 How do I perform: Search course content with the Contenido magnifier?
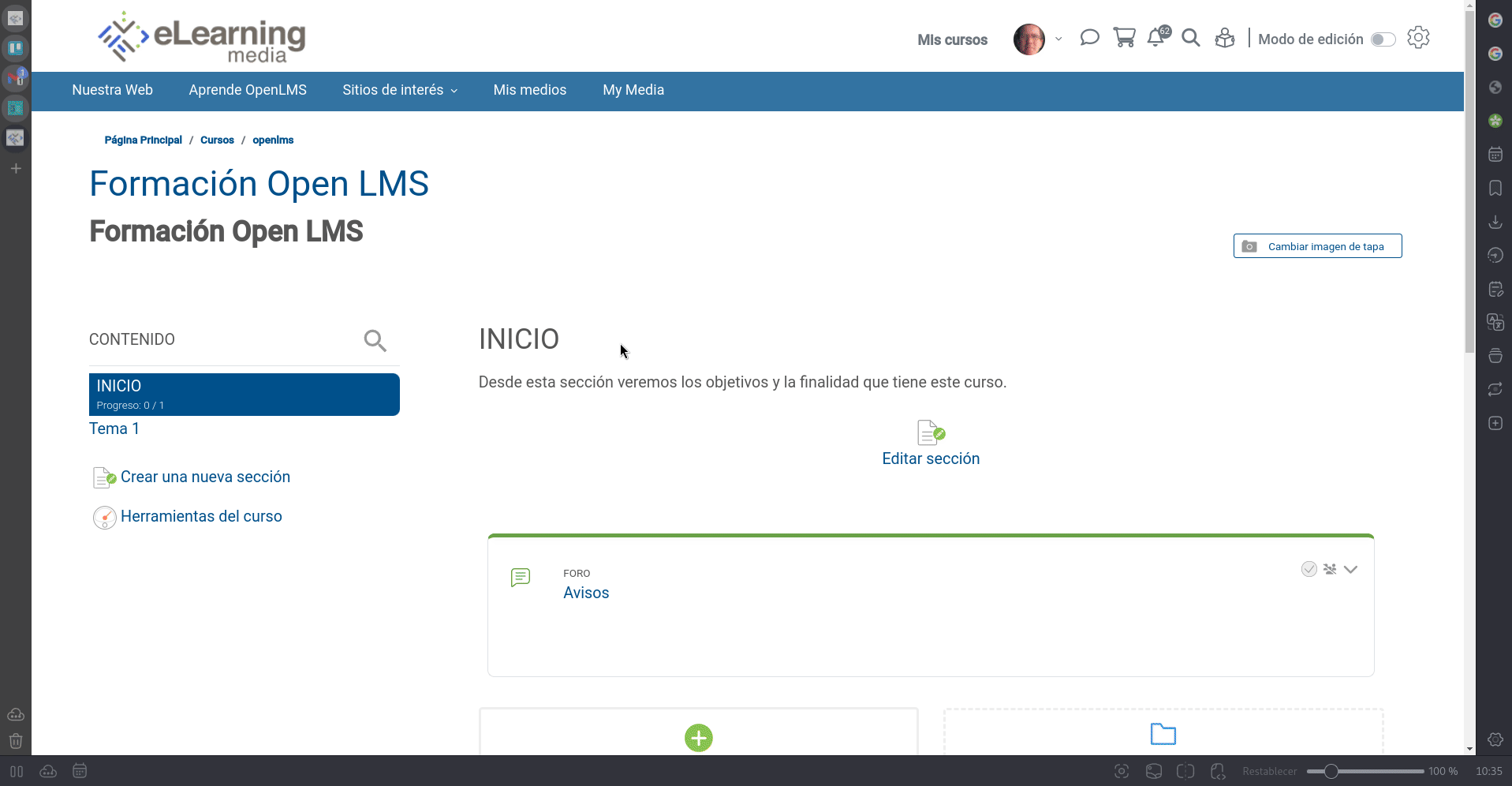pos(375,340)
